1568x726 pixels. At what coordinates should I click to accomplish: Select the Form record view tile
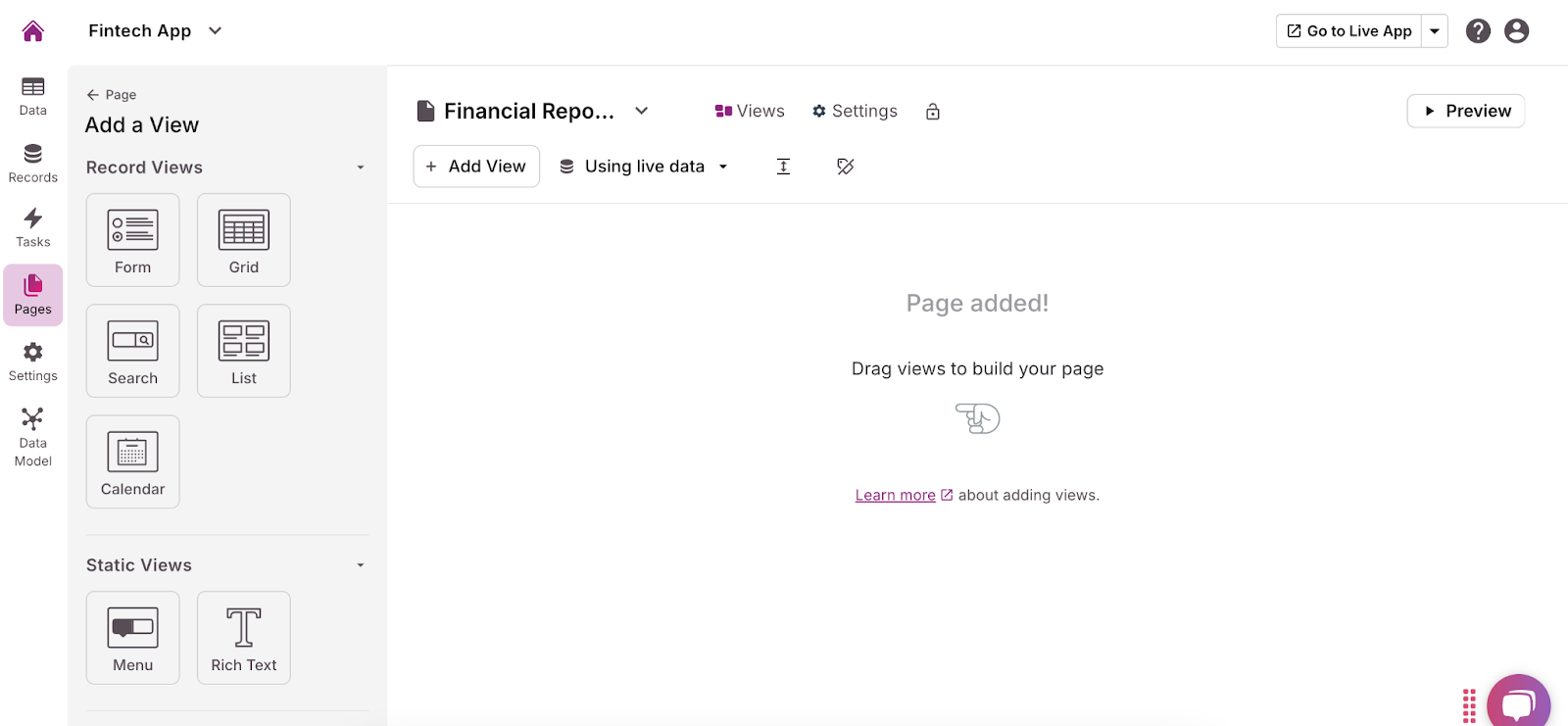point(132,240)
